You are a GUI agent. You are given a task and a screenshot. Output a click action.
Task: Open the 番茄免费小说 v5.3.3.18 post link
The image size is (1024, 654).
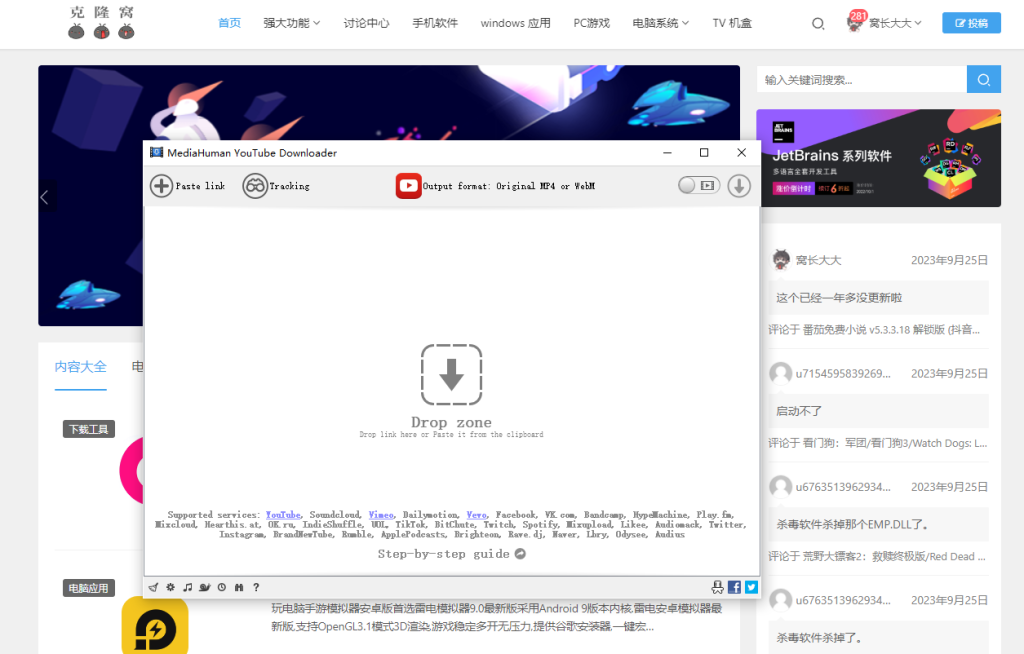tap(891, 330)
